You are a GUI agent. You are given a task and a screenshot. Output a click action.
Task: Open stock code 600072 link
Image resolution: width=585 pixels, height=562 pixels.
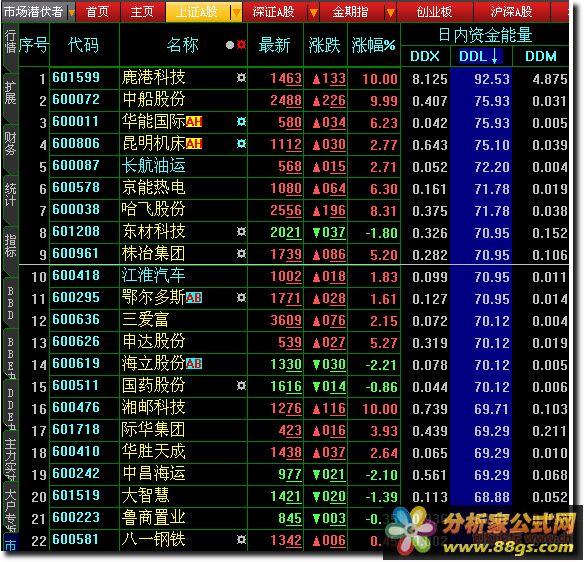pos(76,100)
